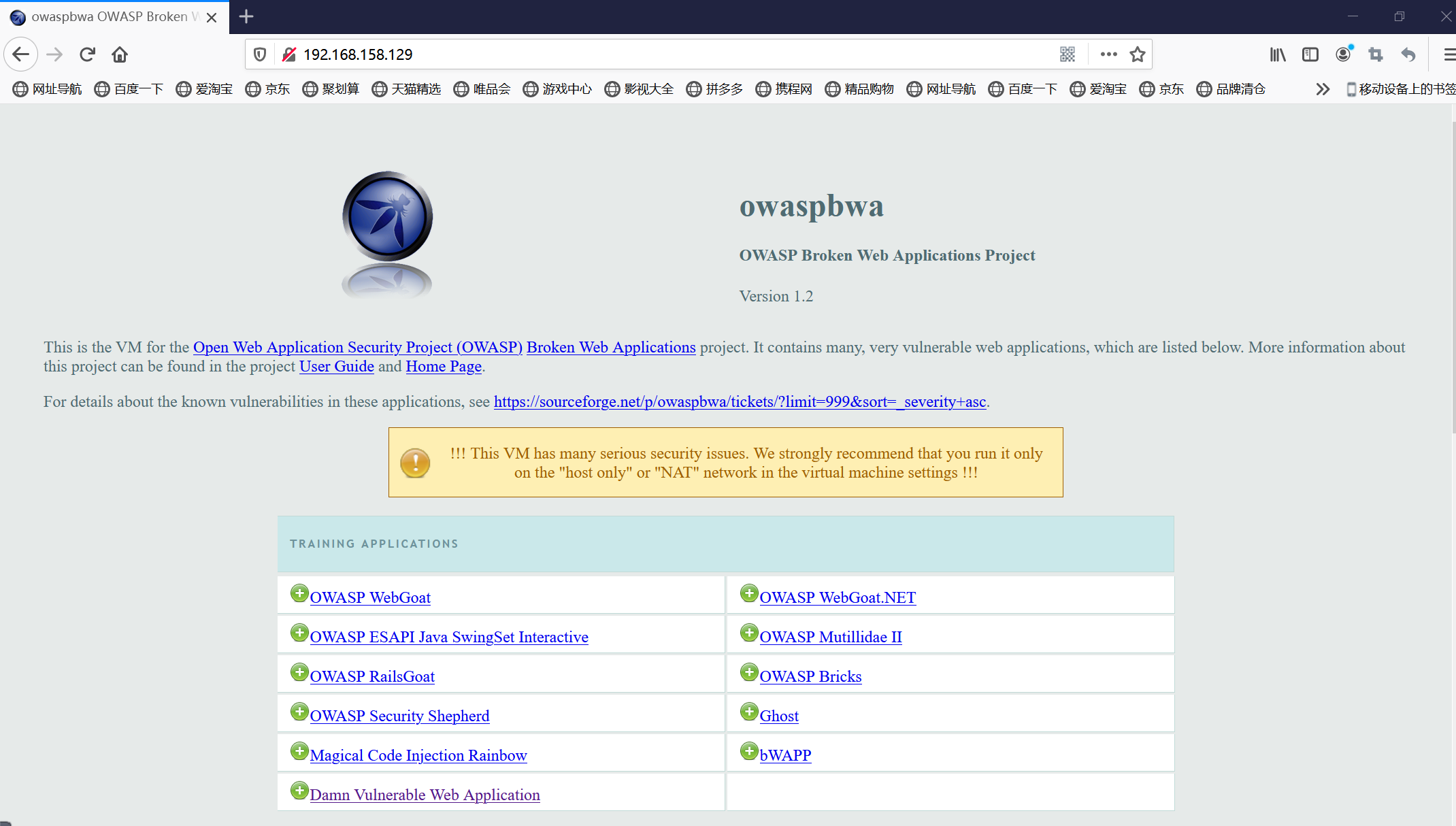Open the 聚划算 bookmark
Image resolution: width=1456 pixels, height=826 pixels.
click(331, 89)
